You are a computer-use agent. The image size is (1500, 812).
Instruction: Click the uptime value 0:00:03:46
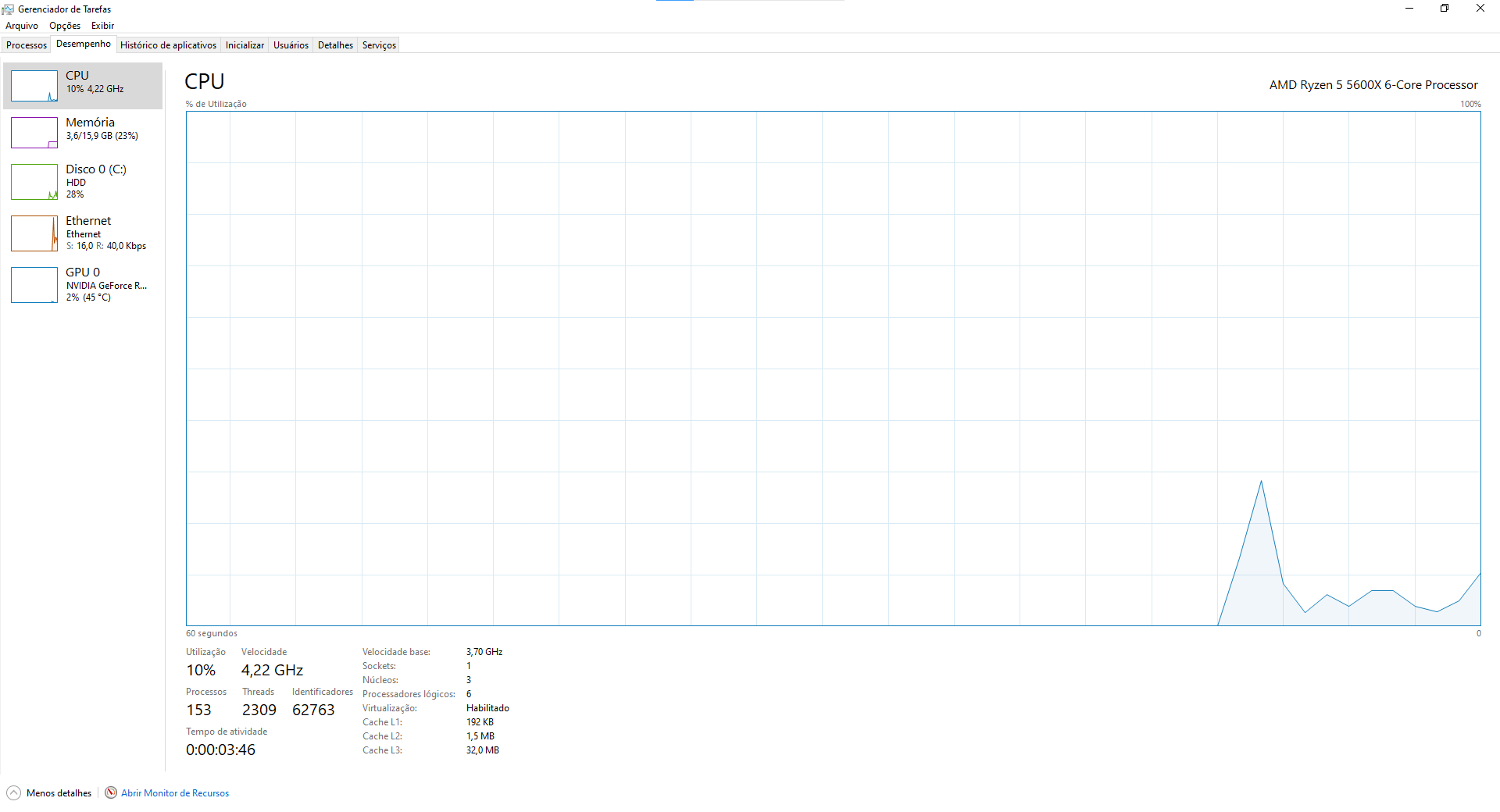click(220, 750)
